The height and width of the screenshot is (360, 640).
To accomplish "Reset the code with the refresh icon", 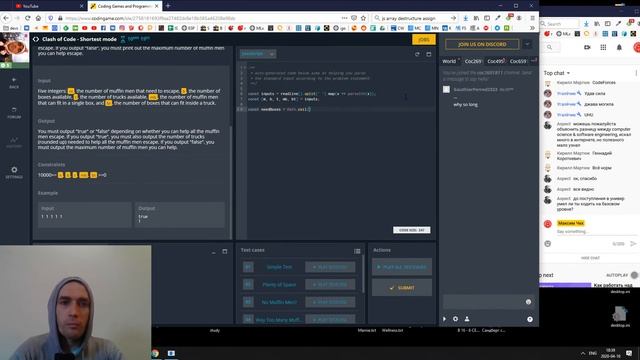I will coord(417,54).
